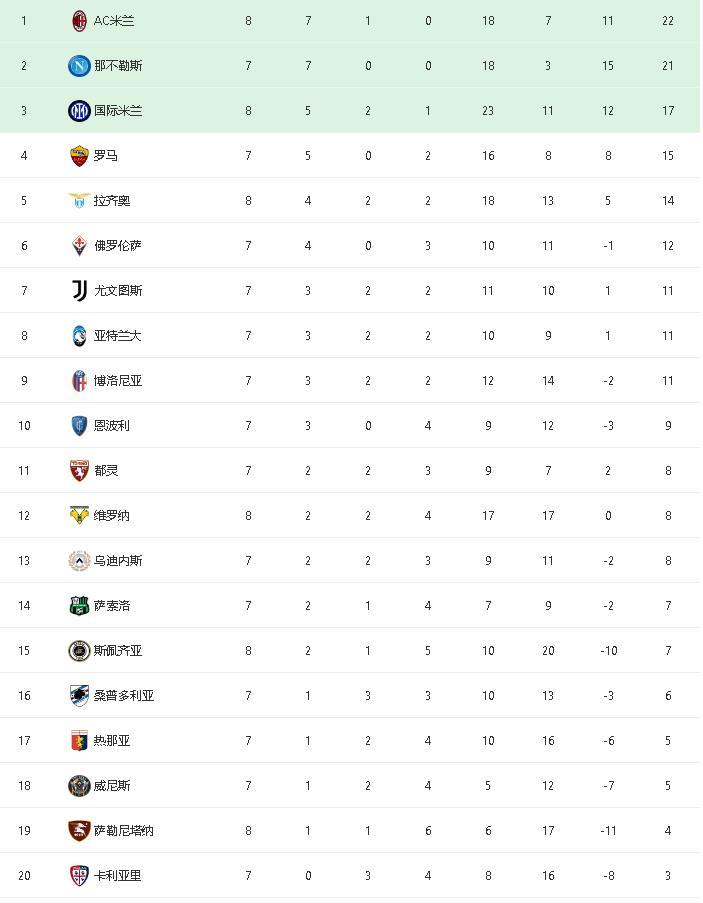Open the 斯佩齐亚 team link
Viewport: 703px width, 903px height.
(x=118, y=650)
